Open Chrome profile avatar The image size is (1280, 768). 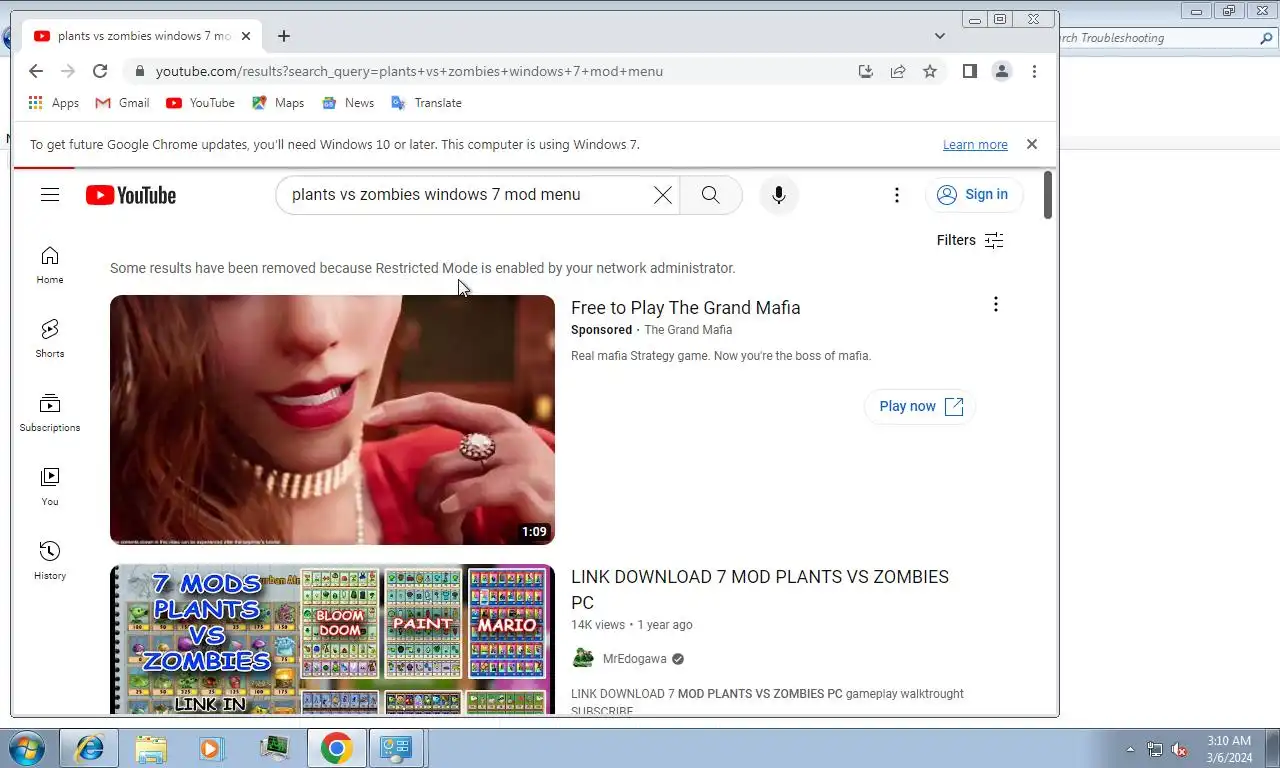click(x=1001, y=71)
